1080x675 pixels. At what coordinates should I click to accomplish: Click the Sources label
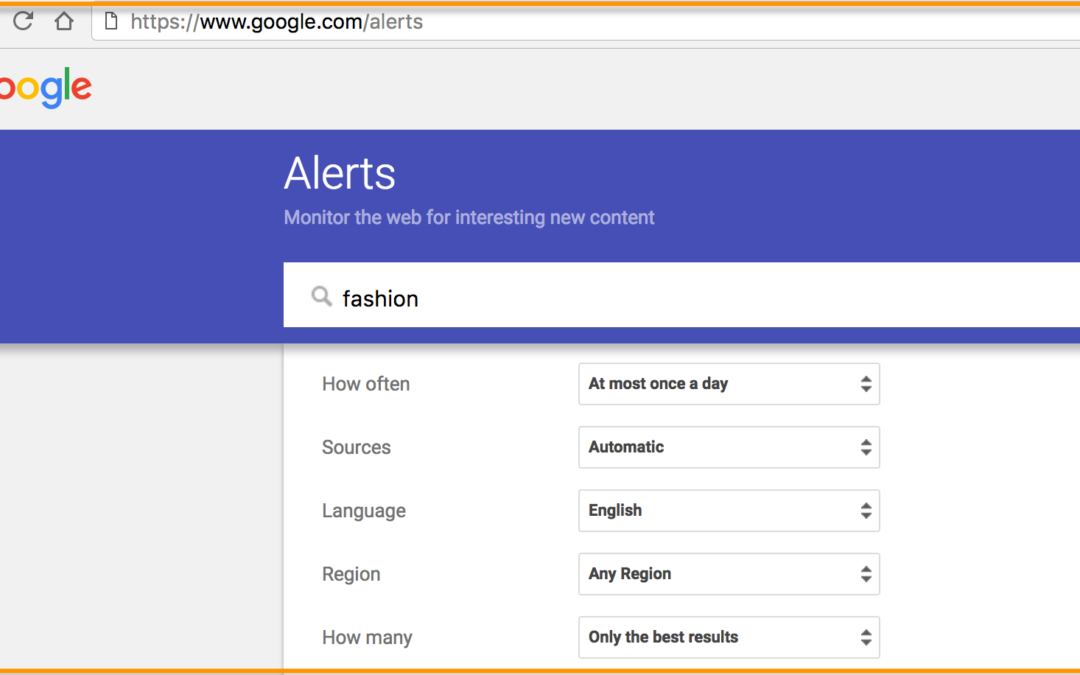(x=356, y=447)
